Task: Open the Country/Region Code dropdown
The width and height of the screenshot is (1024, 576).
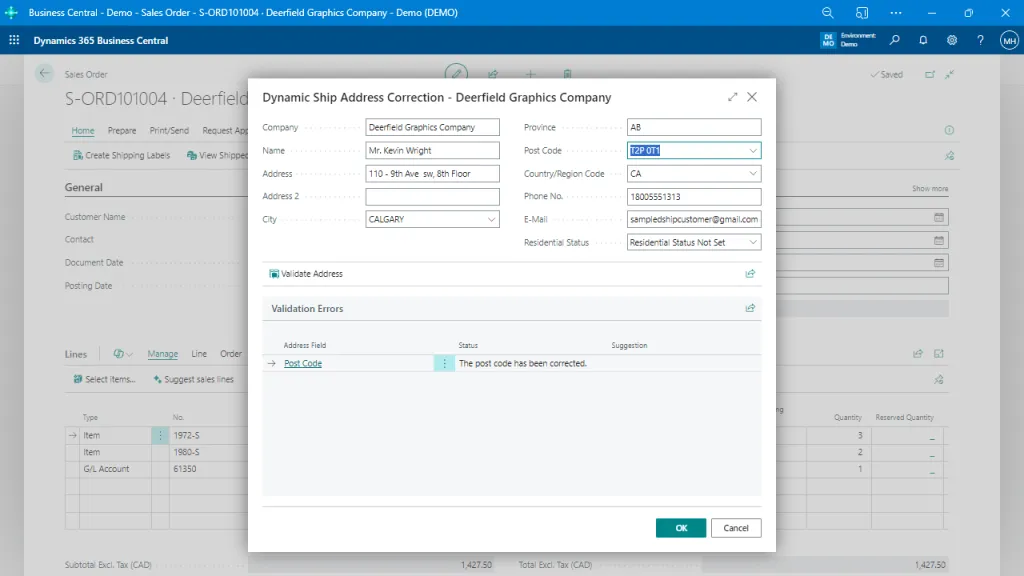Action: click(752, 173)
